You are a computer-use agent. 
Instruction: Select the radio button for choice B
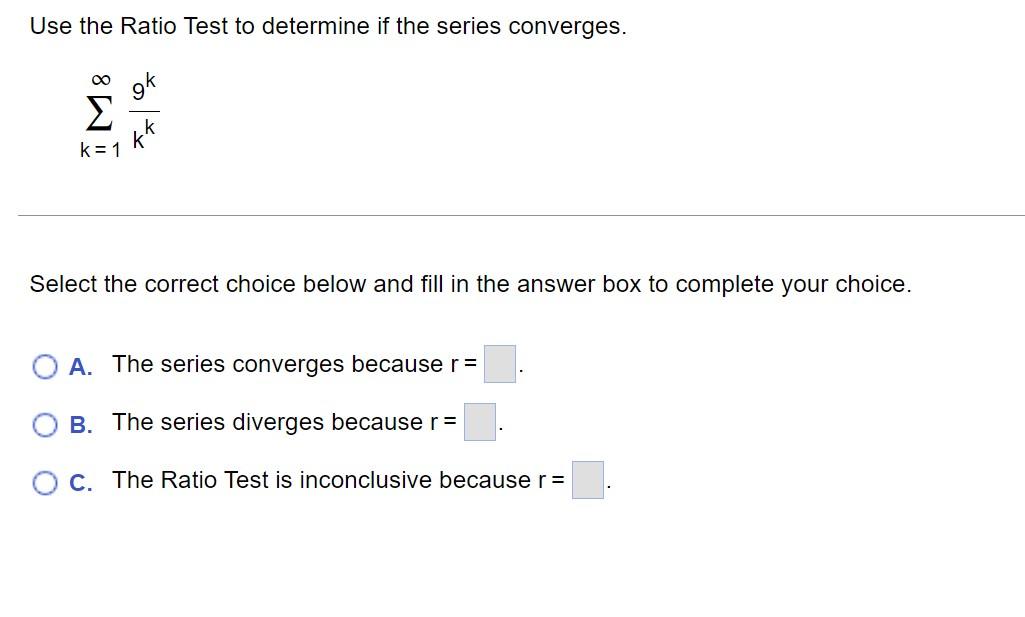point(44,425)
